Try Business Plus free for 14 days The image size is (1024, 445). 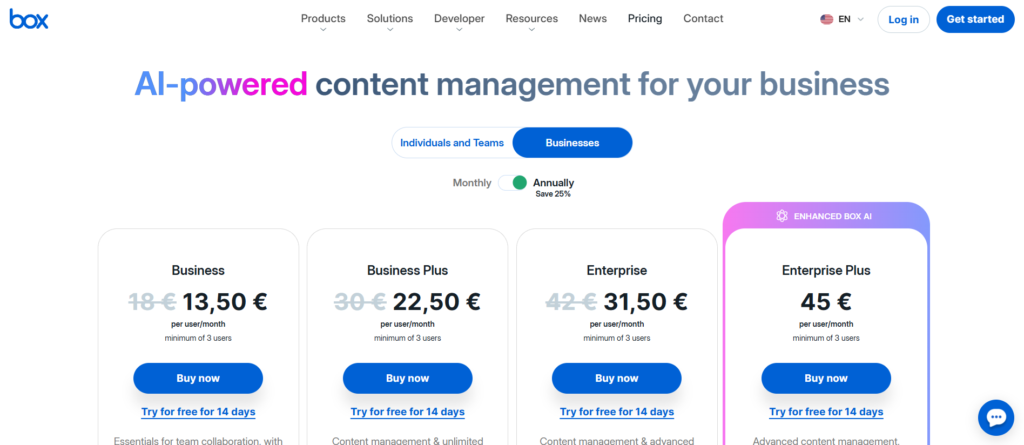click(407, 412)
